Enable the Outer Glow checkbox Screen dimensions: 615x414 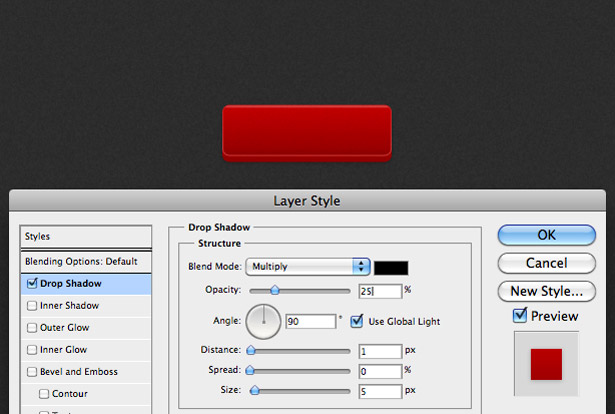[32, 328]
